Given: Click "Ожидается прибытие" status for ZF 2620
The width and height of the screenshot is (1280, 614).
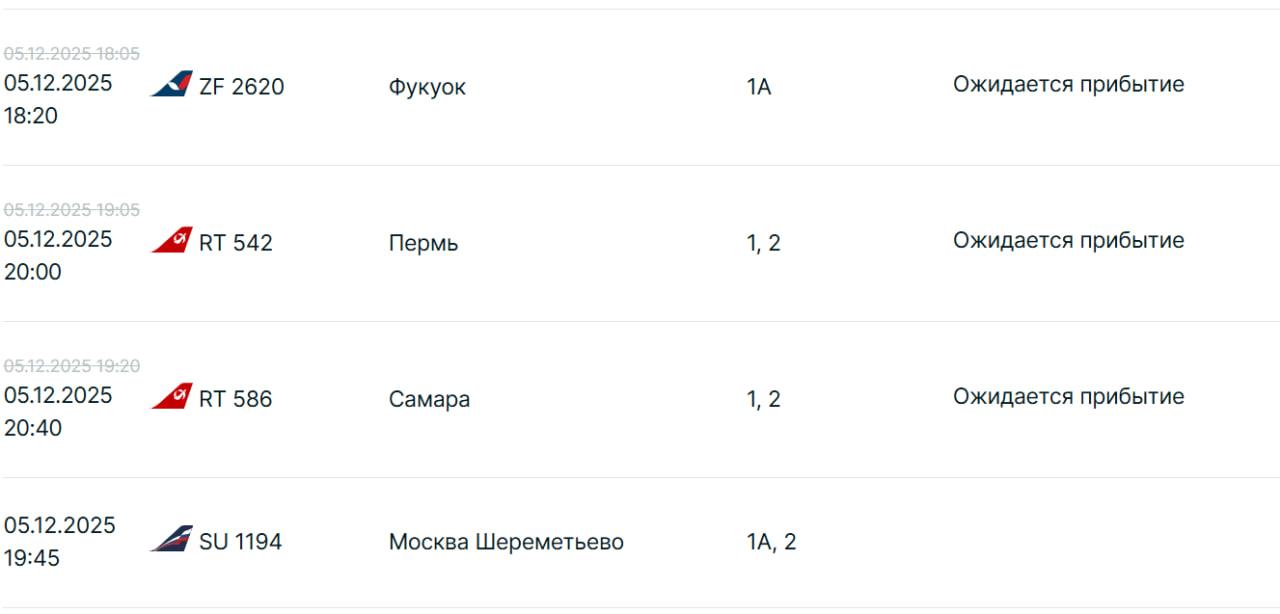Looking at the screenshot, I should point(1068,84).
